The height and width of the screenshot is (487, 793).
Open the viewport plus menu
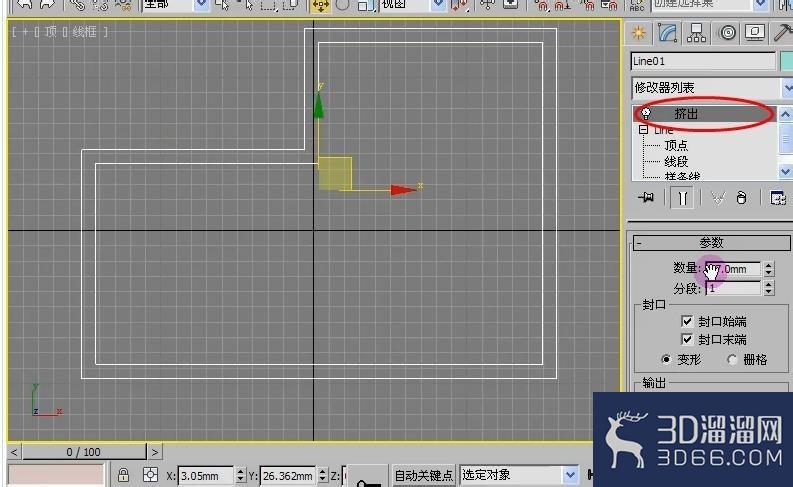point(25,32)
